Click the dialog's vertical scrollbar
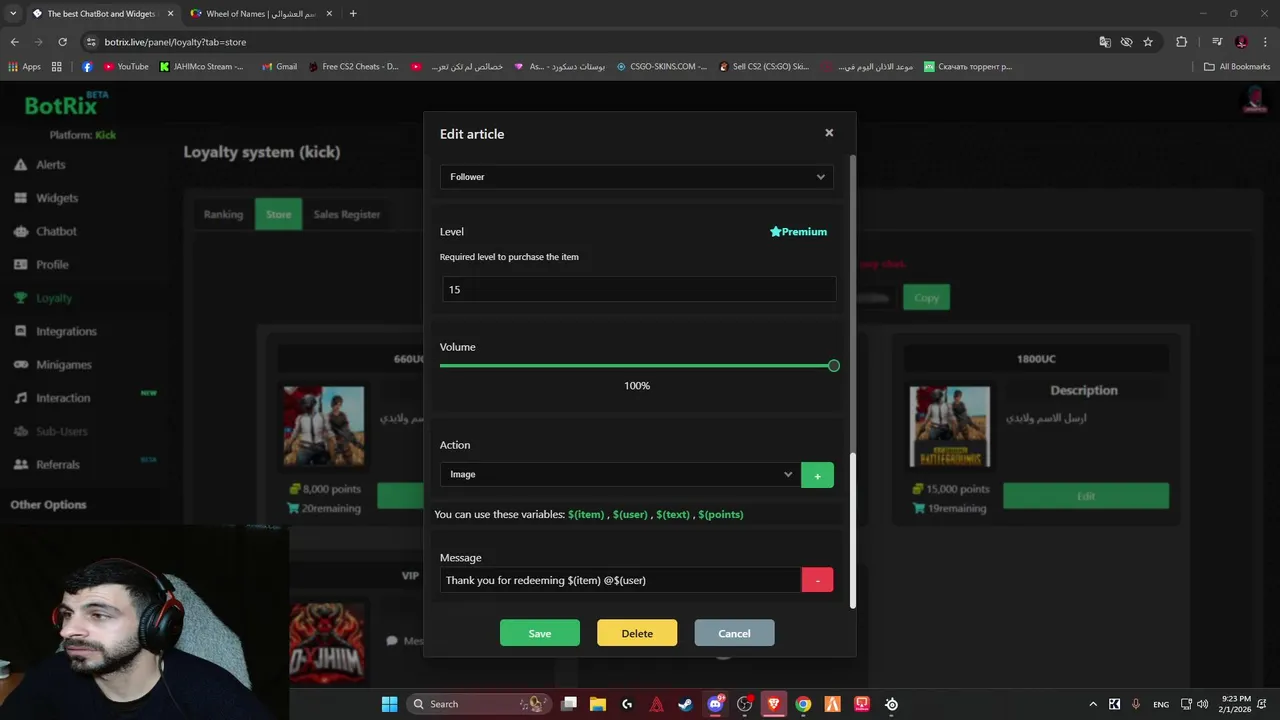1280x720 pixels. pos(853,530)
